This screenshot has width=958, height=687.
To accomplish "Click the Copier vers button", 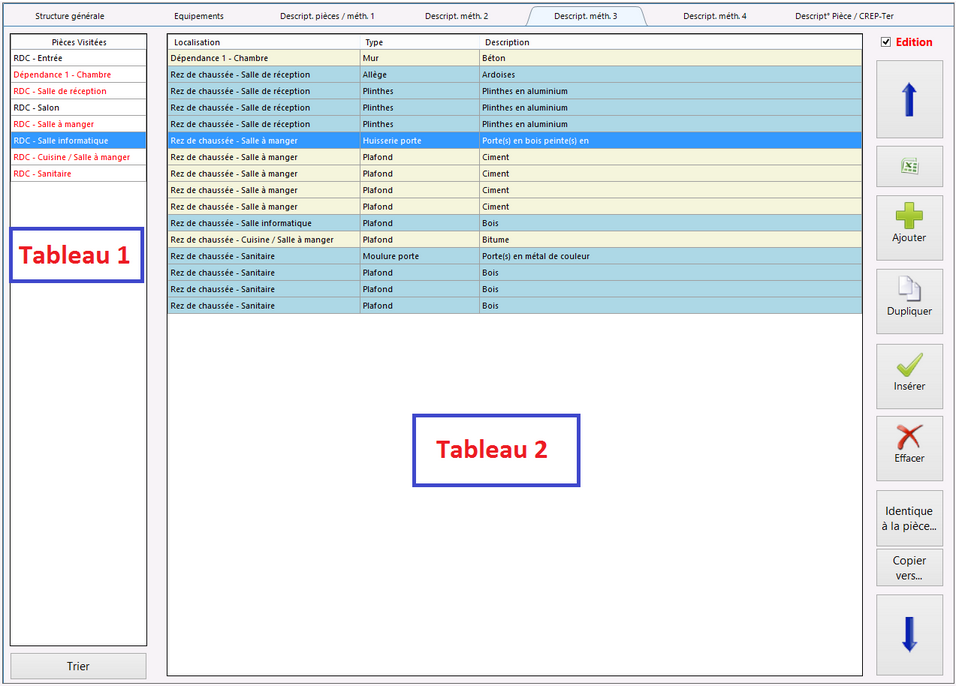I will (x=909, y=568).
